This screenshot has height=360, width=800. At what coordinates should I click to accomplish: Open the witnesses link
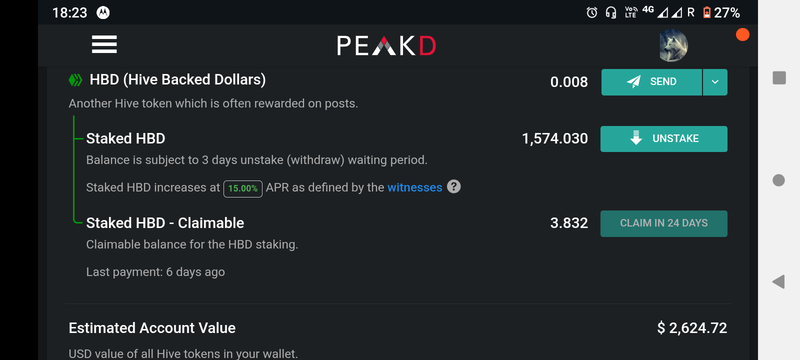pyautogui.click(x=415, y=187)
